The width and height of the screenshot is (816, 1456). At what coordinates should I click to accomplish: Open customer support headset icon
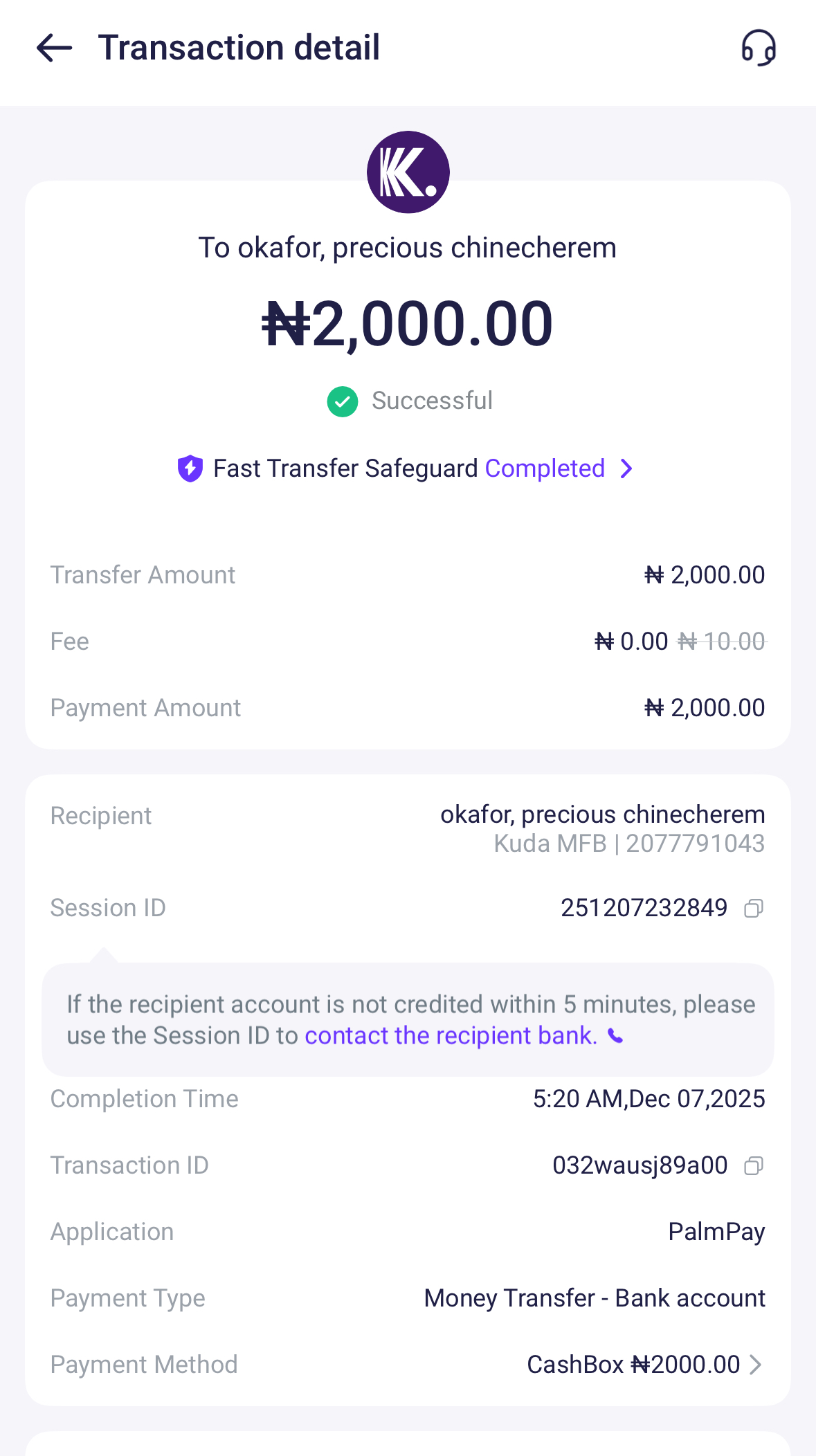pyautogui.click(x=759, y=48)
